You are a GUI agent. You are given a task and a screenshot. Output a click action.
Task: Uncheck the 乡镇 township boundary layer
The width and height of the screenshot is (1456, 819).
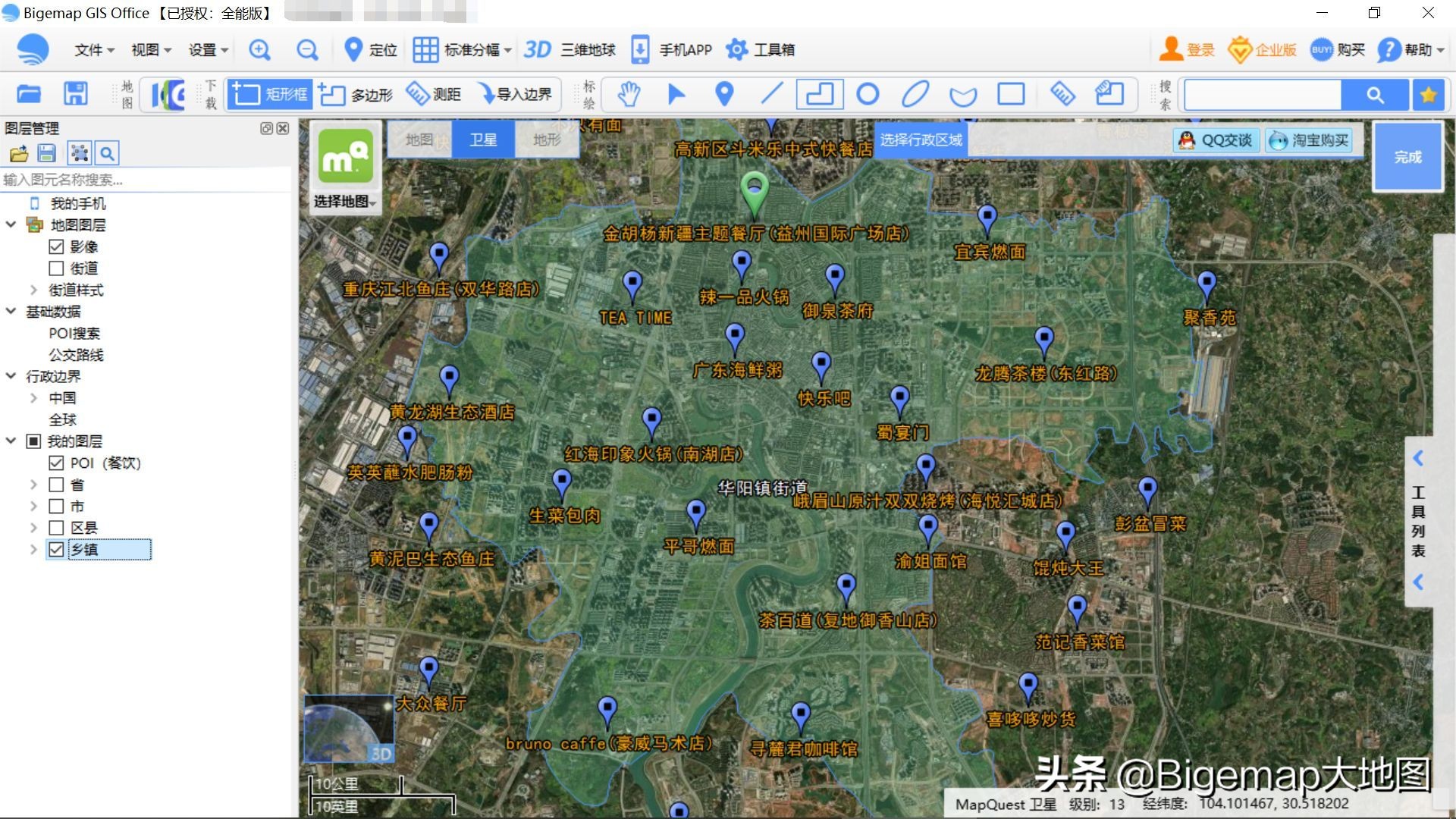tap(56, 549)
